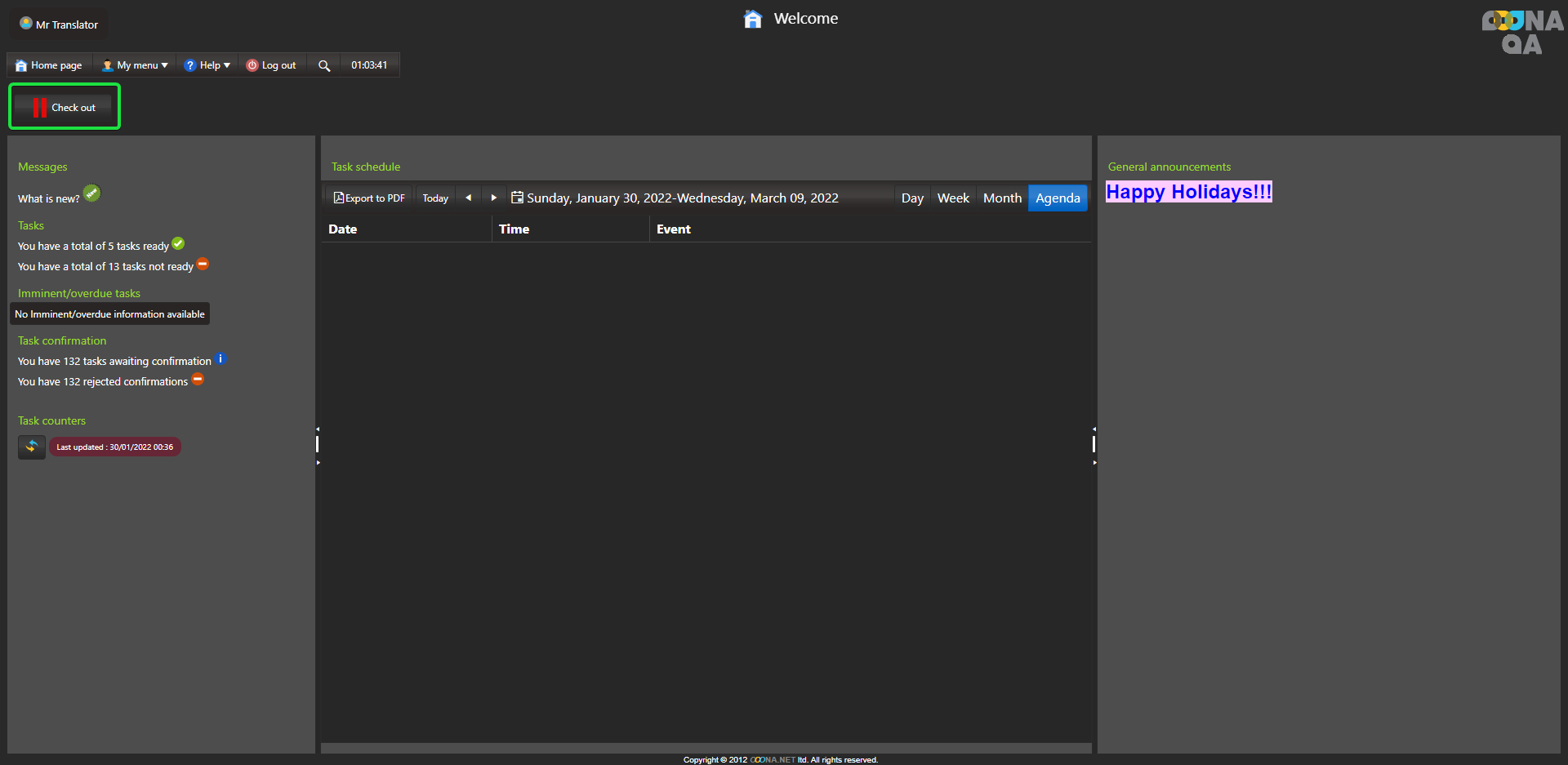Click the Log out button

click(x=271, y=65)
